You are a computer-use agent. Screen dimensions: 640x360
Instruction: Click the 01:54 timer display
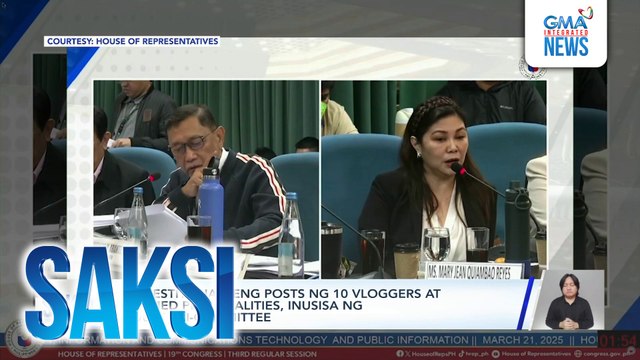click(x=618, y=341)
